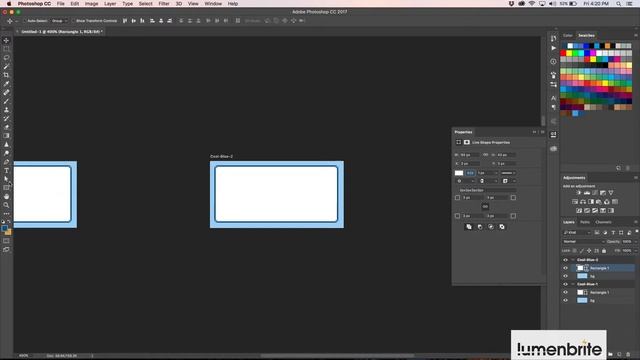This screenshot has width=640, height=360.
Task: Hide Rectangle 1 in Cool-Blue-1 group
Action: (x=565, y=292)
